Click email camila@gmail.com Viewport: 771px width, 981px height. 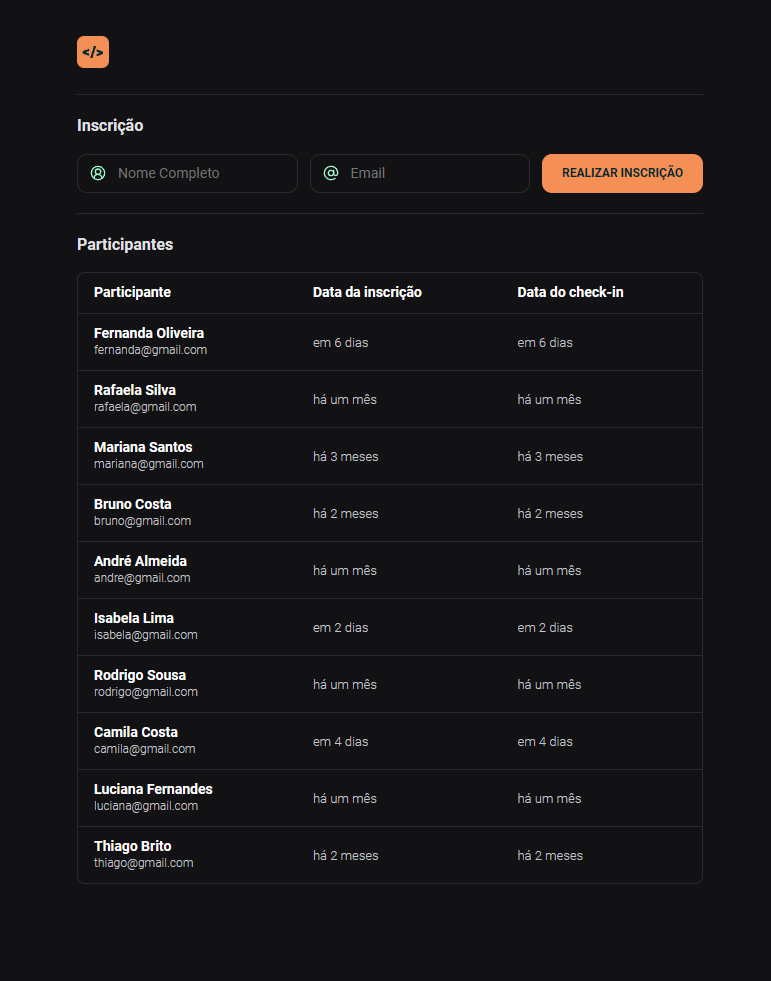point(145,748)
